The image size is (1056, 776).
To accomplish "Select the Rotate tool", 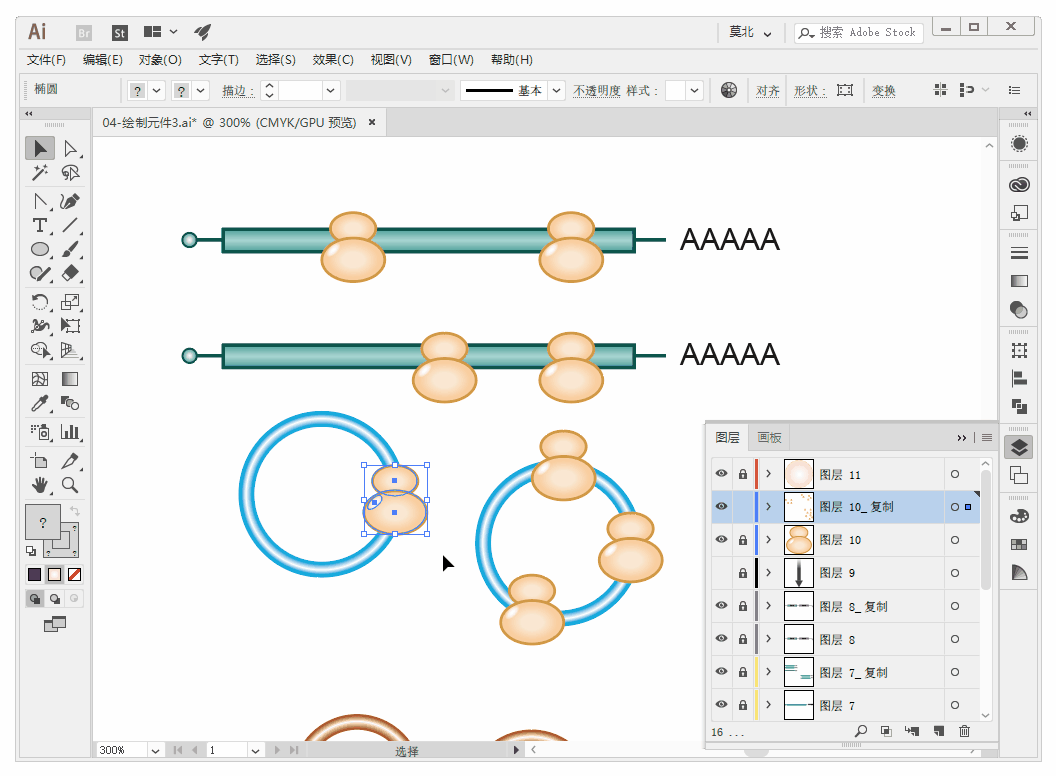I will [x=40, y=302].
